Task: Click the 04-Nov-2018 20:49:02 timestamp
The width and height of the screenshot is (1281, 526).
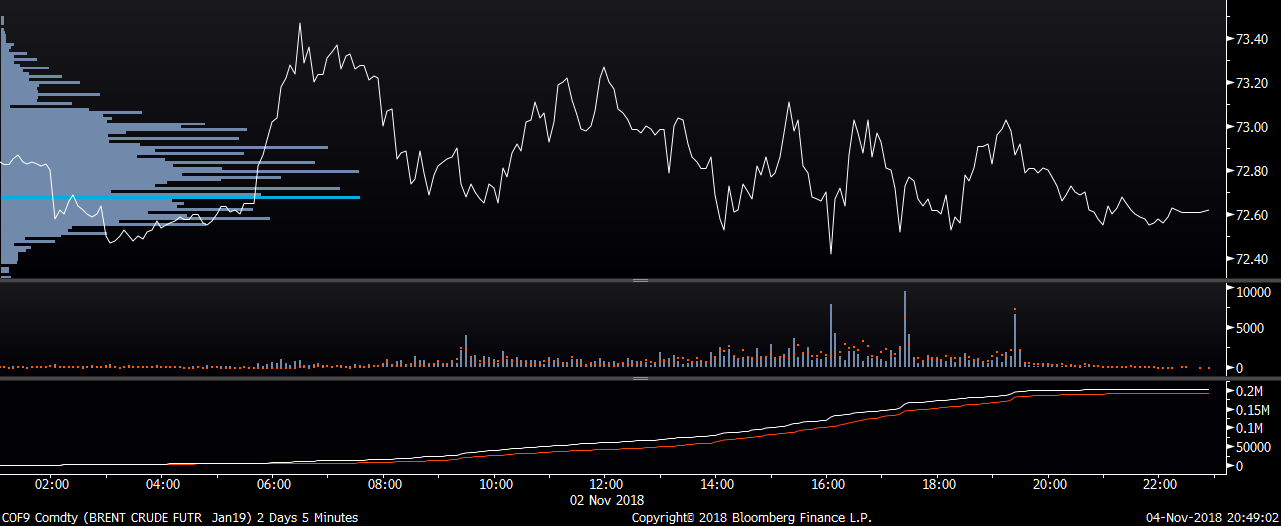Action: (1212, 518)
